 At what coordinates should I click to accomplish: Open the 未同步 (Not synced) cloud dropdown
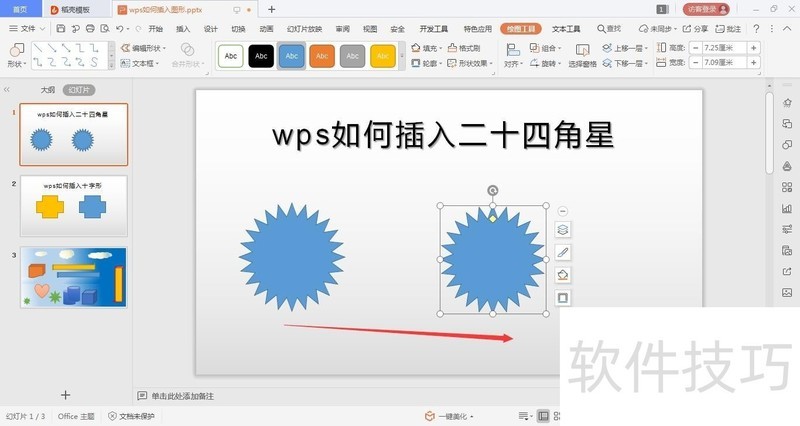[x=658, y=29]
